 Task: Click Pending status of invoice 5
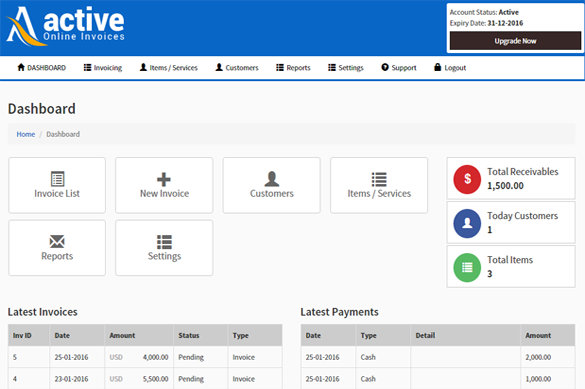(x=191, y=357)
